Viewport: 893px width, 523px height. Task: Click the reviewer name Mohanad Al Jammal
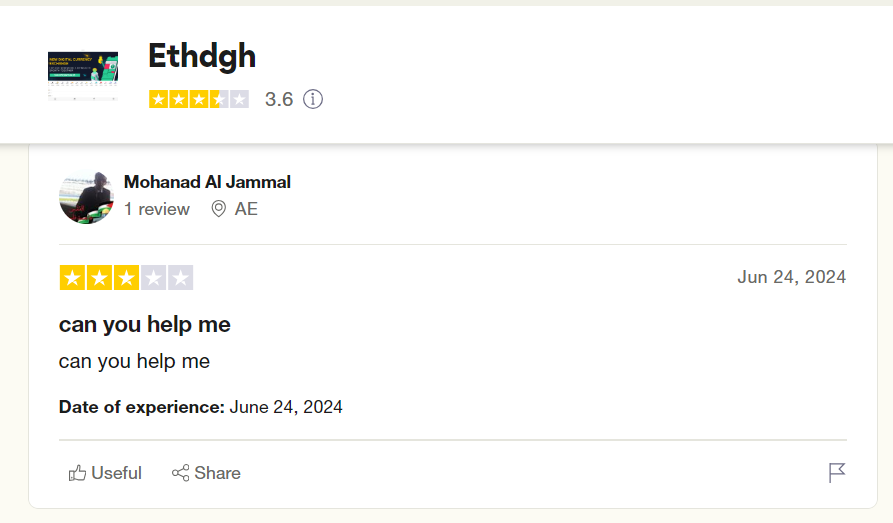[x=207, y=182]
